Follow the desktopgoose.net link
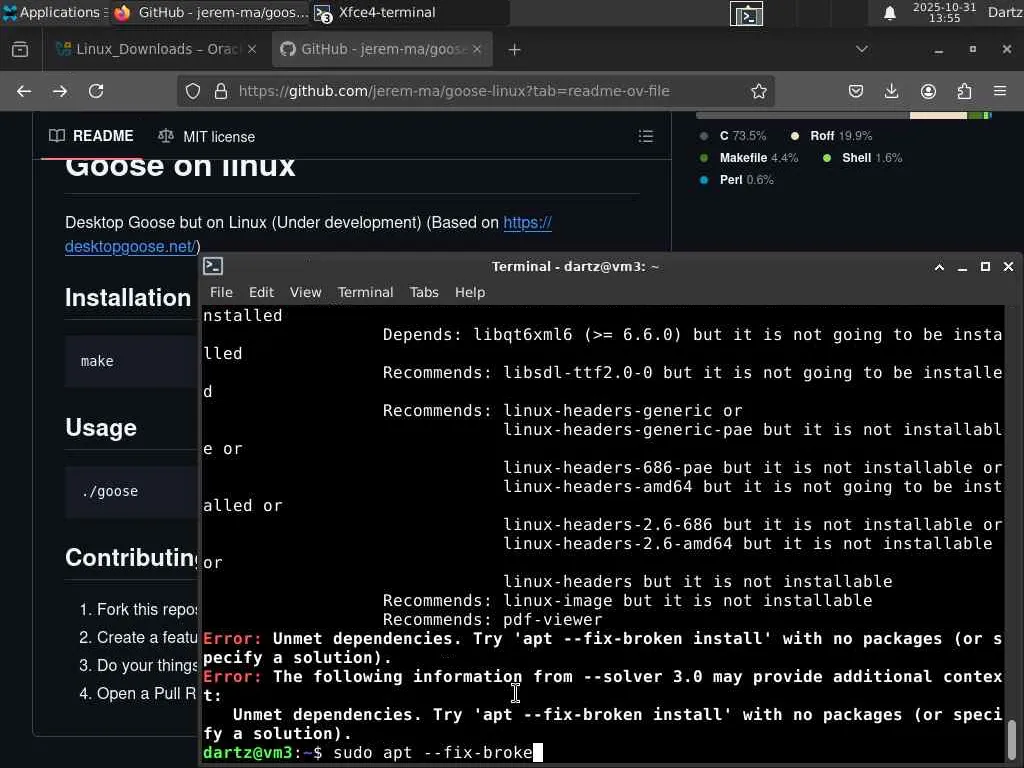Image resolution: width=1024 pixels, height=768 pixels. click(308, 234)
